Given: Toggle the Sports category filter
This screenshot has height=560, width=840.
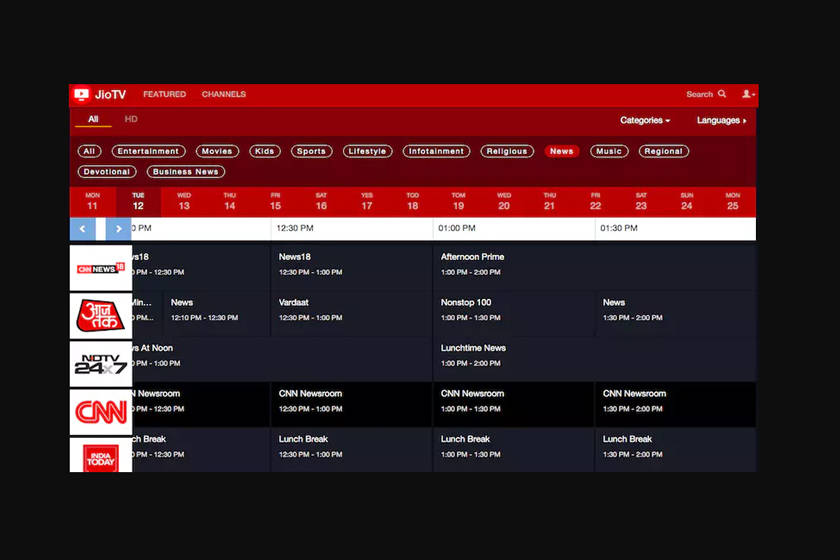Looking at the screenshot, I should click(311, 151).
